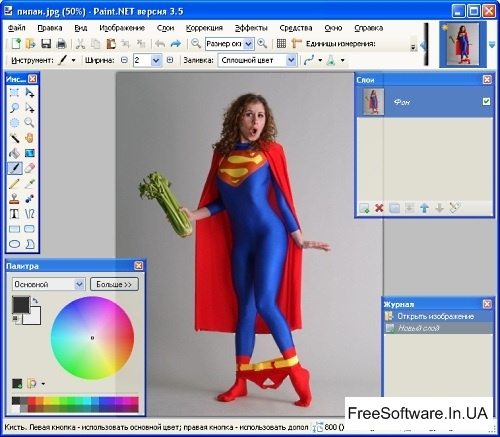The image size is (500, 437).
Task: Select the Magic Wand tool
Action: point(14,138)
